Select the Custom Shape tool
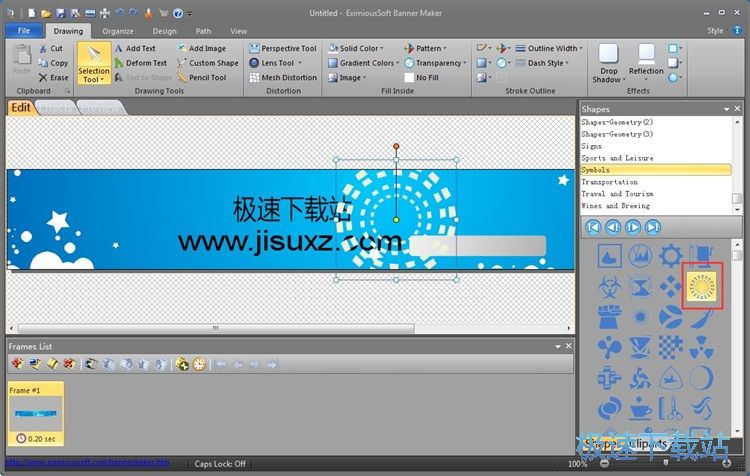The height and width of the screenshot is (476, 750). [x=208, y=63]
